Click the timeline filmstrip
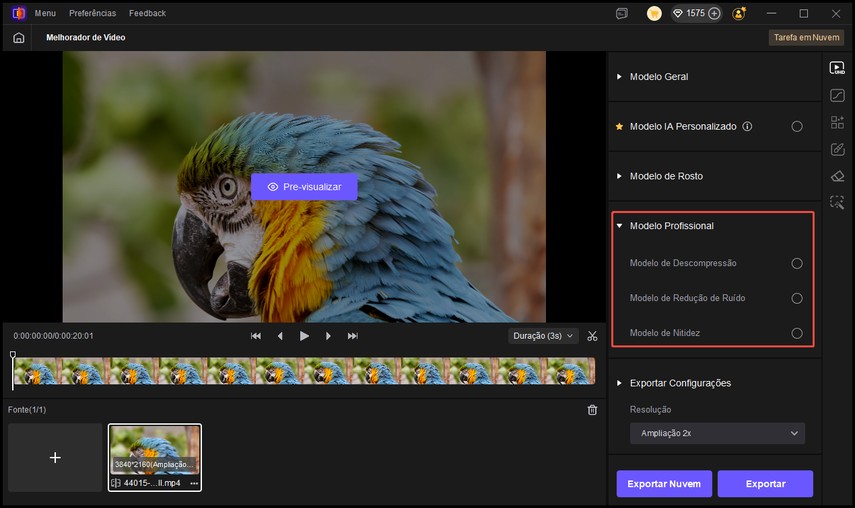 304,371
